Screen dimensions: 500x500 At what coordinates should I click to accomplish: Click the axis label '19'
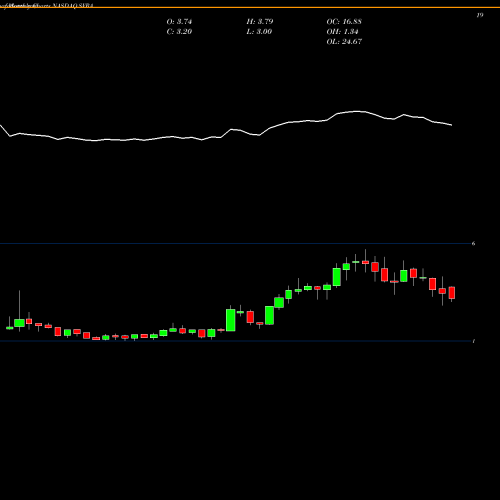tap(480, 15)
